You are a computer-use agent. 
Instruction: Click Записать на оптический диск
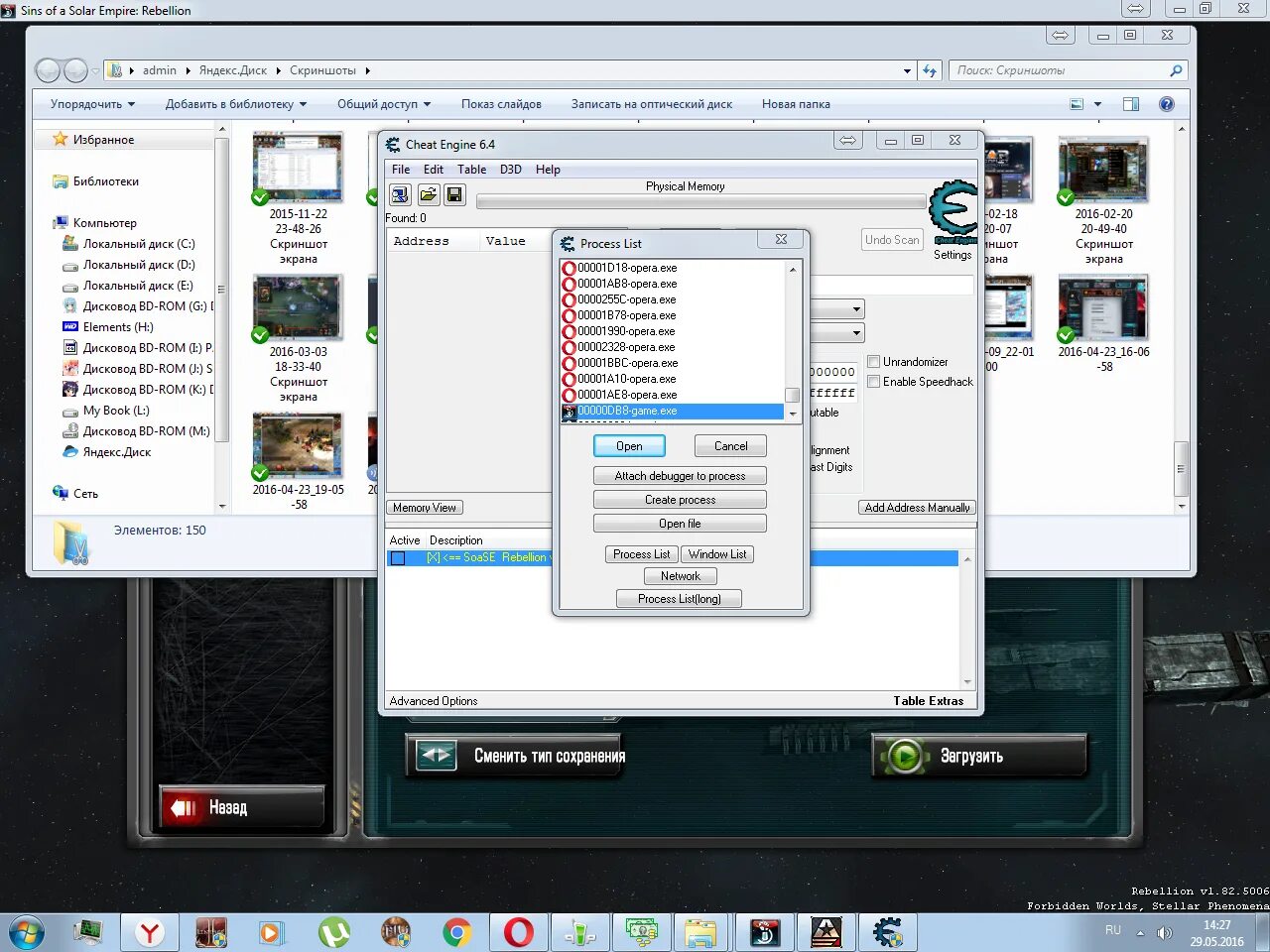(x=652, y=104)
